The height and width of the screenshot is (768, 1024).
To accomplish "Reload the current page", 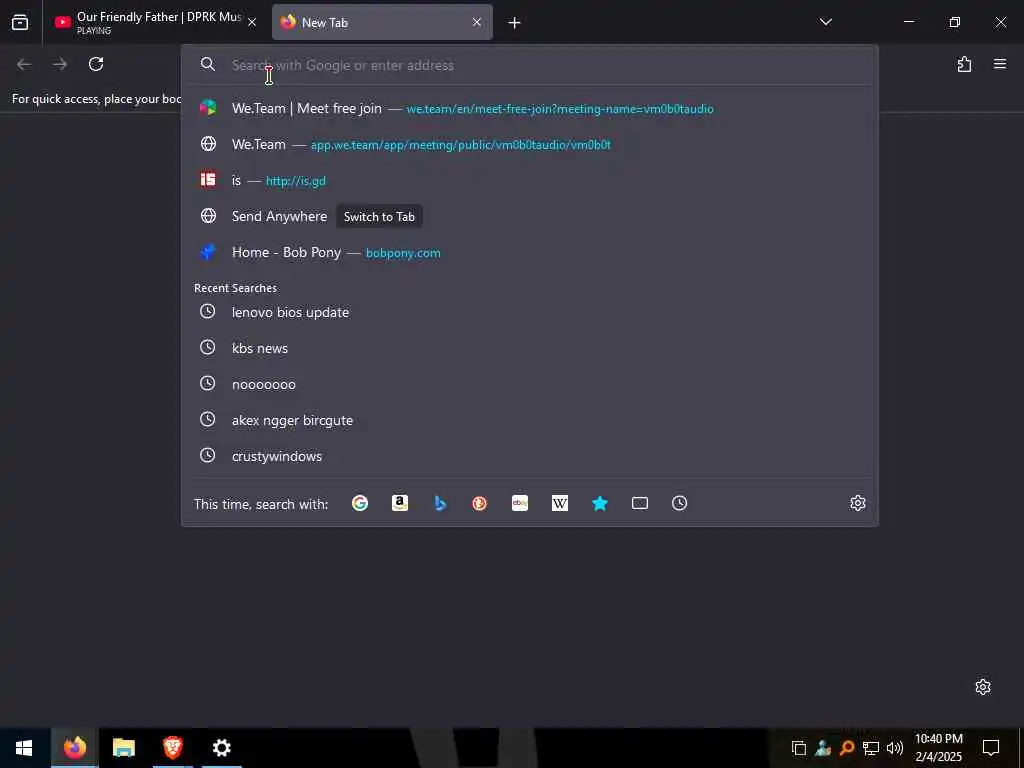I will (x=96, y=64).
